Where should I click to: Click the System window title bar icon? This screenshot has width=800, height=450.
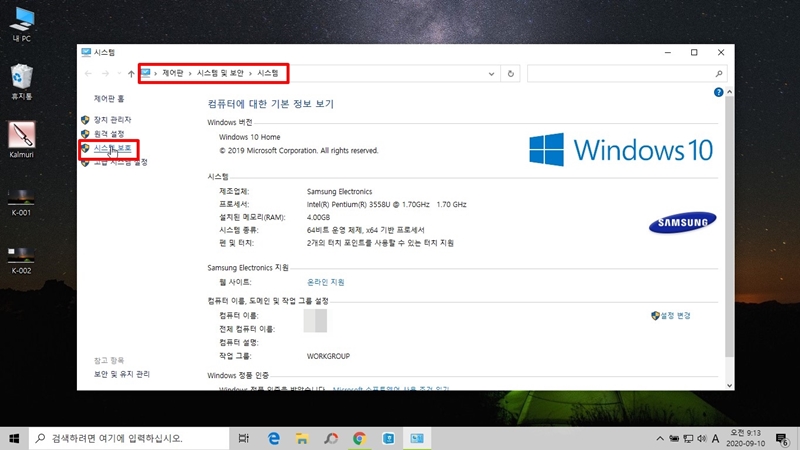(86, 52)
